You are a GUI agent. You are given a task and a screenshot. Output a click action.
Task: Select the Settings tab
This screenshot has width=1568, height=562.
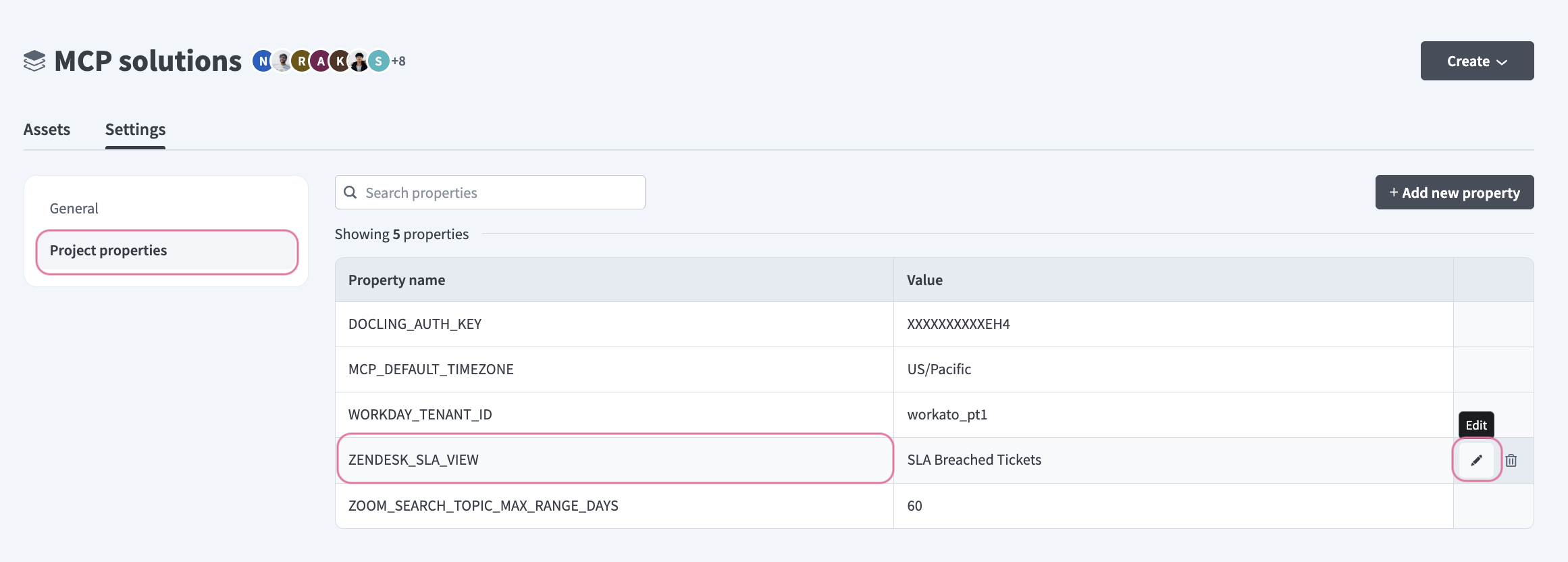coord(135,129)
